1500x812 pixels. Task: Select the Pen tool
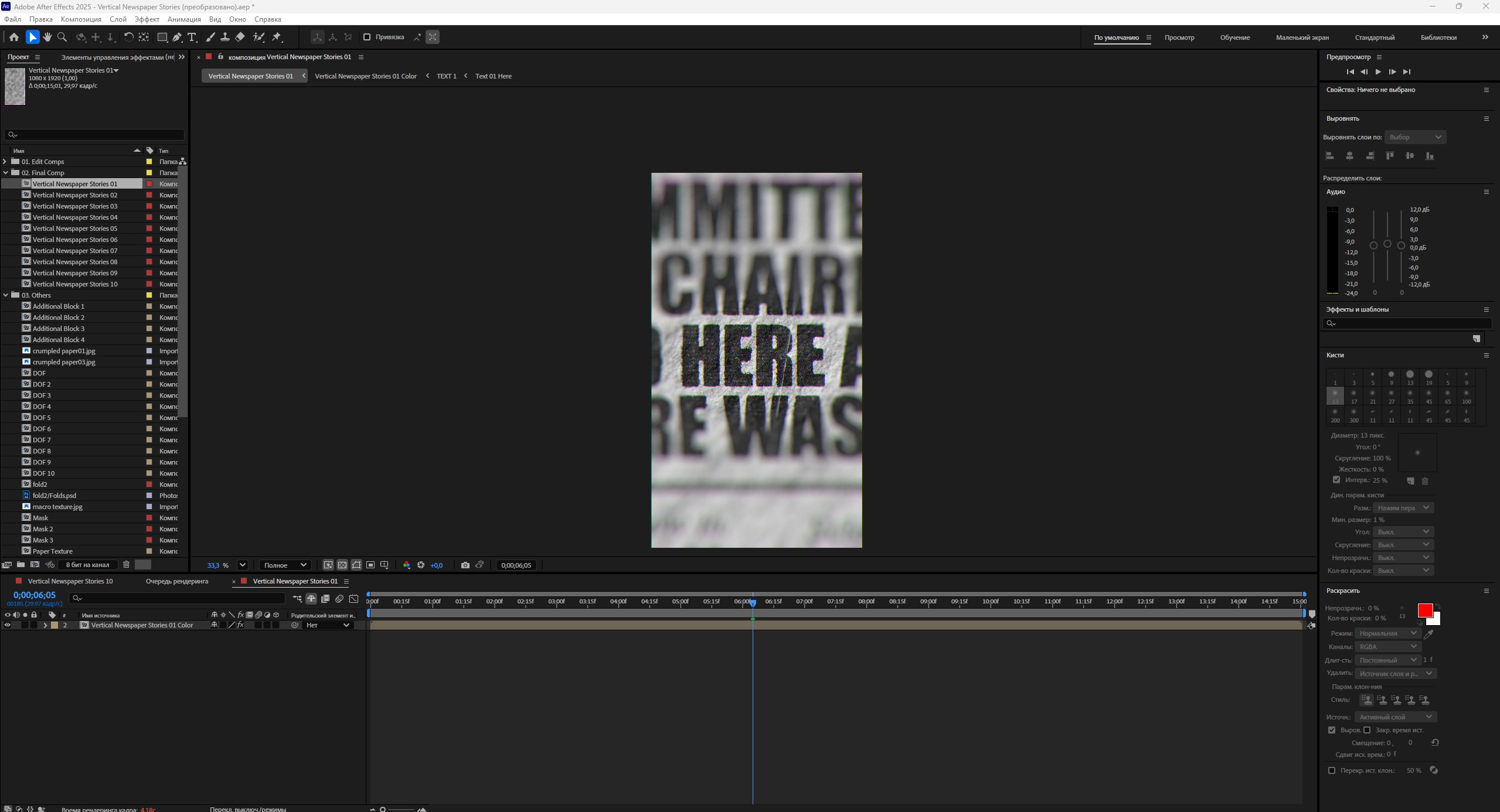tap(177, 37)
